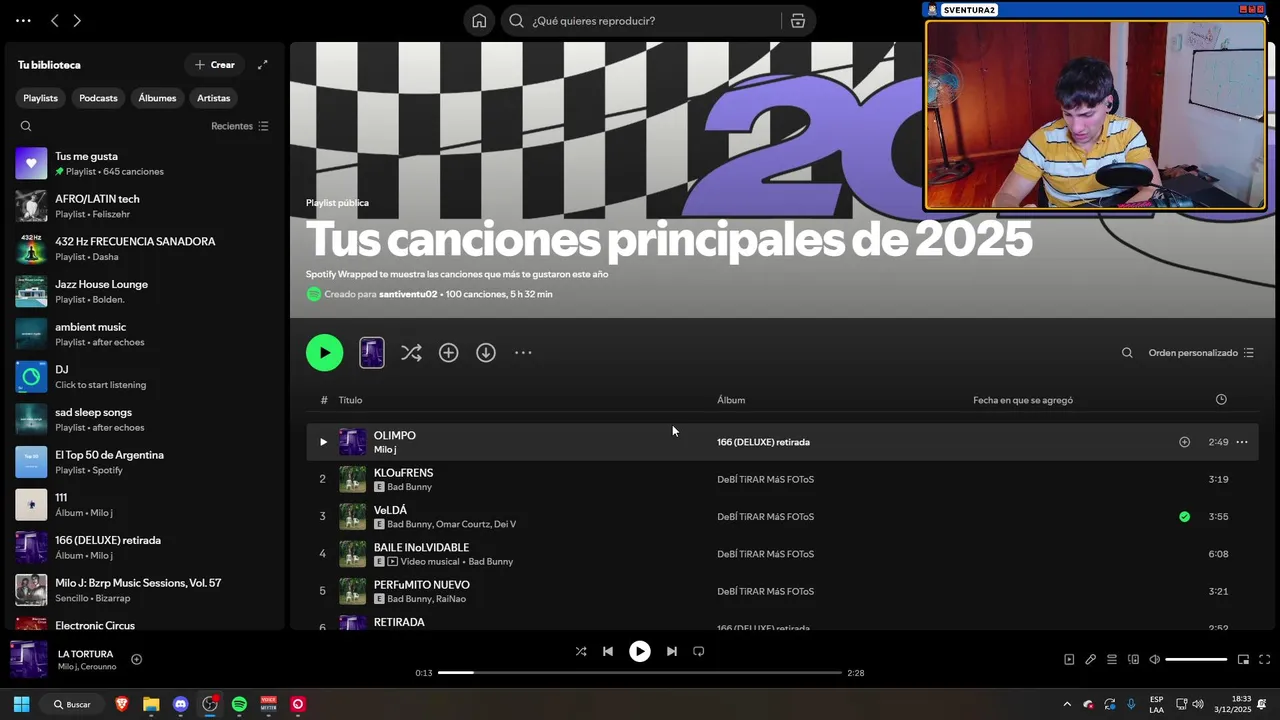Open the album 111 in library
Image resolution: width=1280 pixels, height=720 pixels.
coord(145,505)
